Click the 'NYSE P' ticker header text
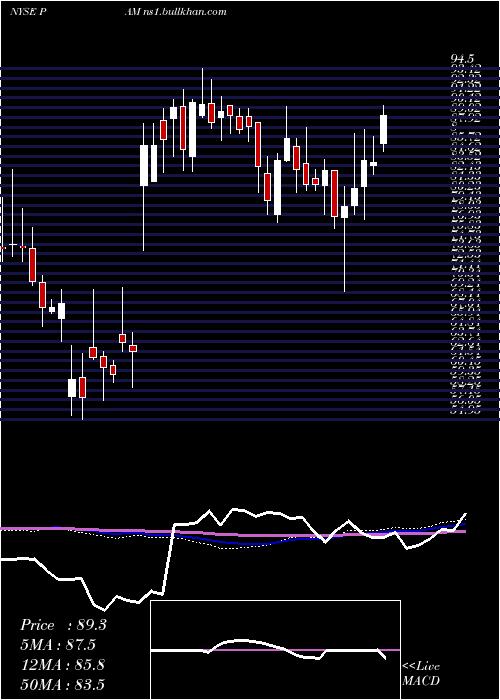 click(29, 12)
